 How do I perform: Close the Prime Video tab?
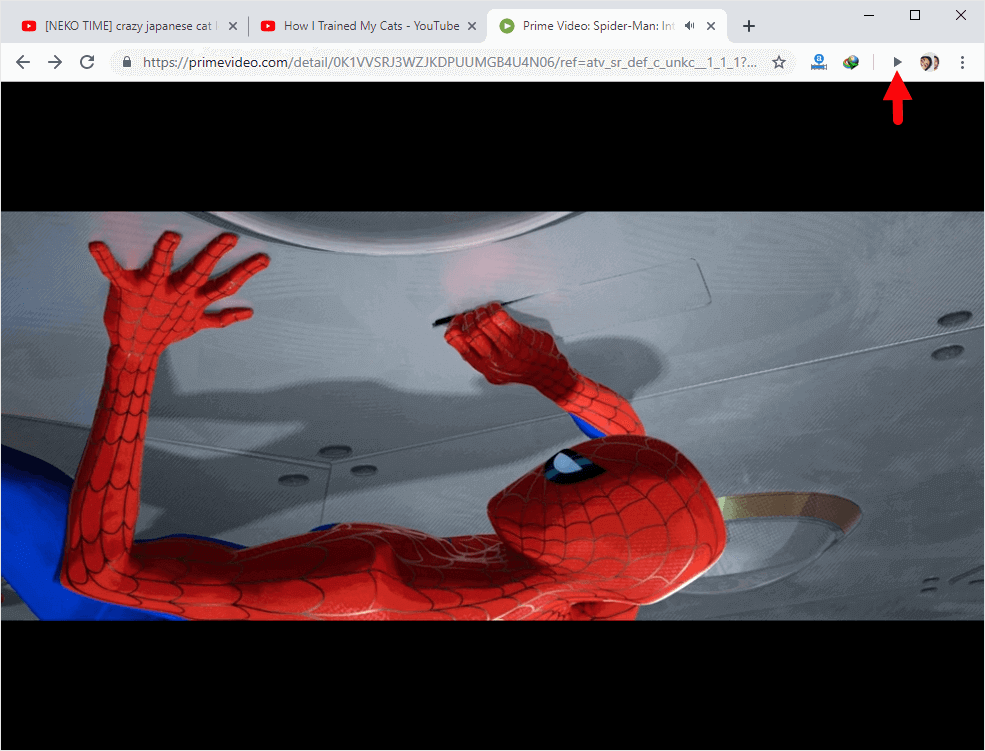[x=711, y=26]
